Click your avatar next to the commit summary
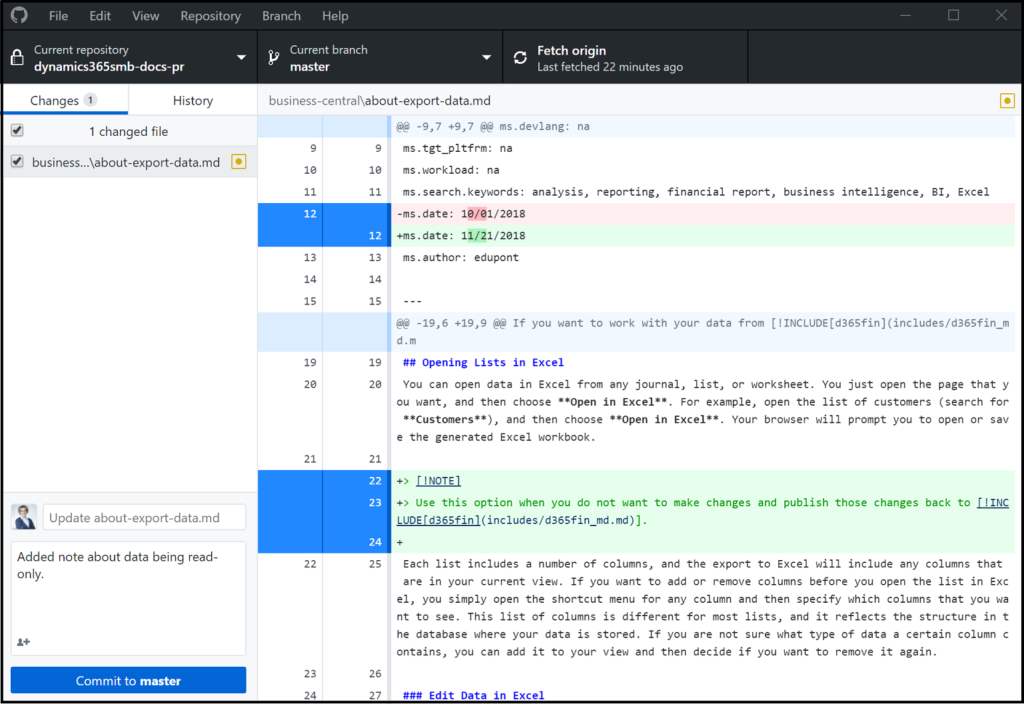 [x=24, y=517]
